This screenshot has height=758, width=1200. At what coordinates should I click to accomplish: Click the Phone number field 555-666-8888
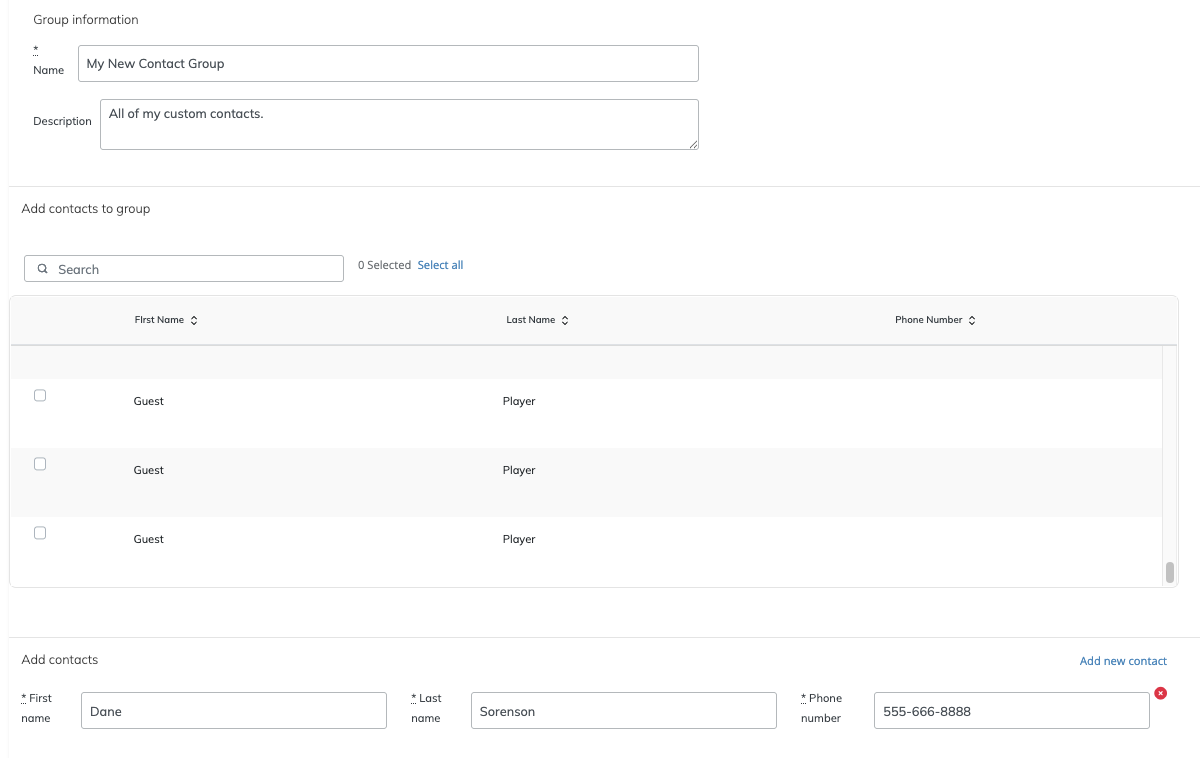(1012, 711)
